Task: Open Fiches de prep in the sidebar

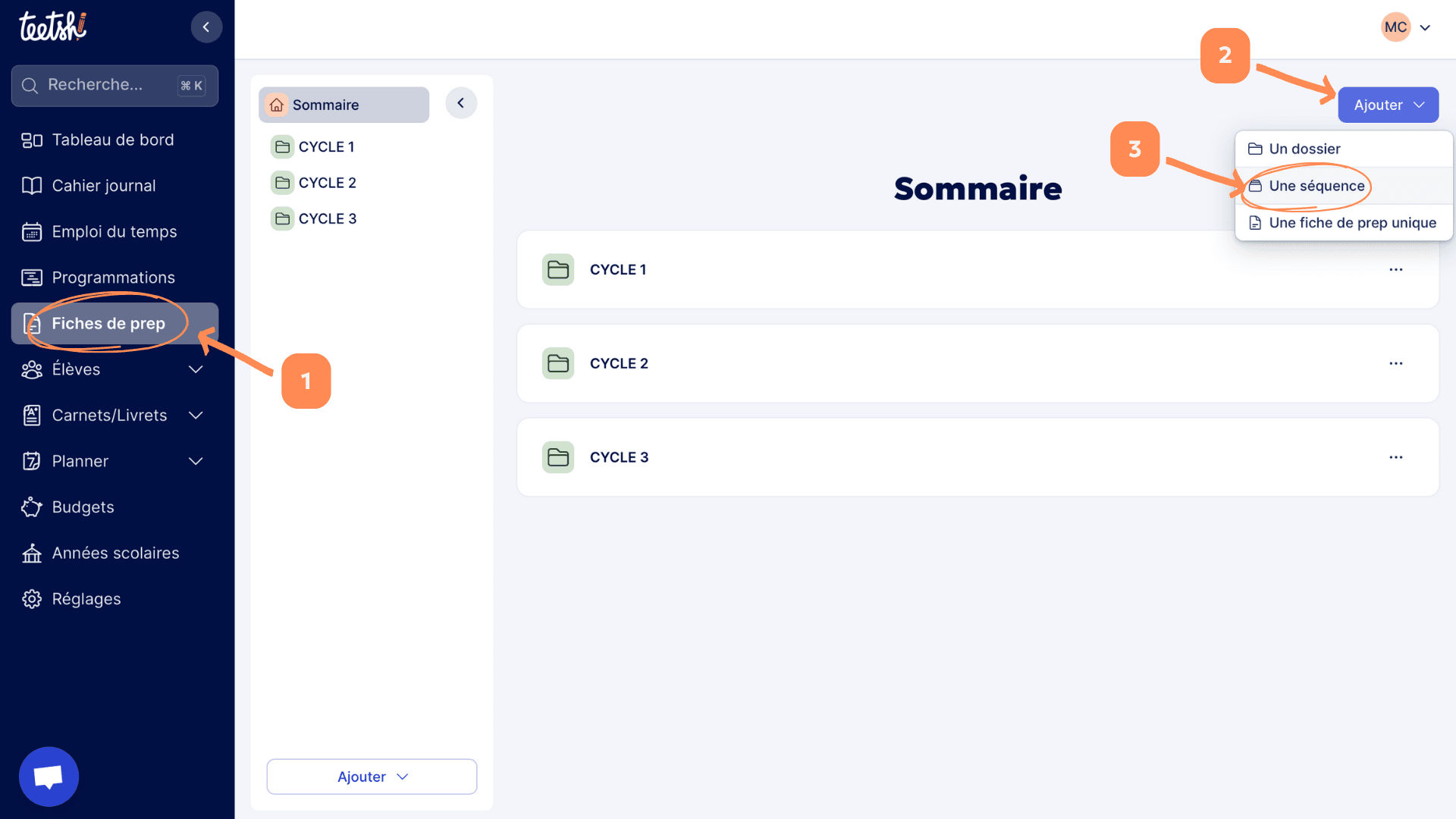Action: pos(108,324)
